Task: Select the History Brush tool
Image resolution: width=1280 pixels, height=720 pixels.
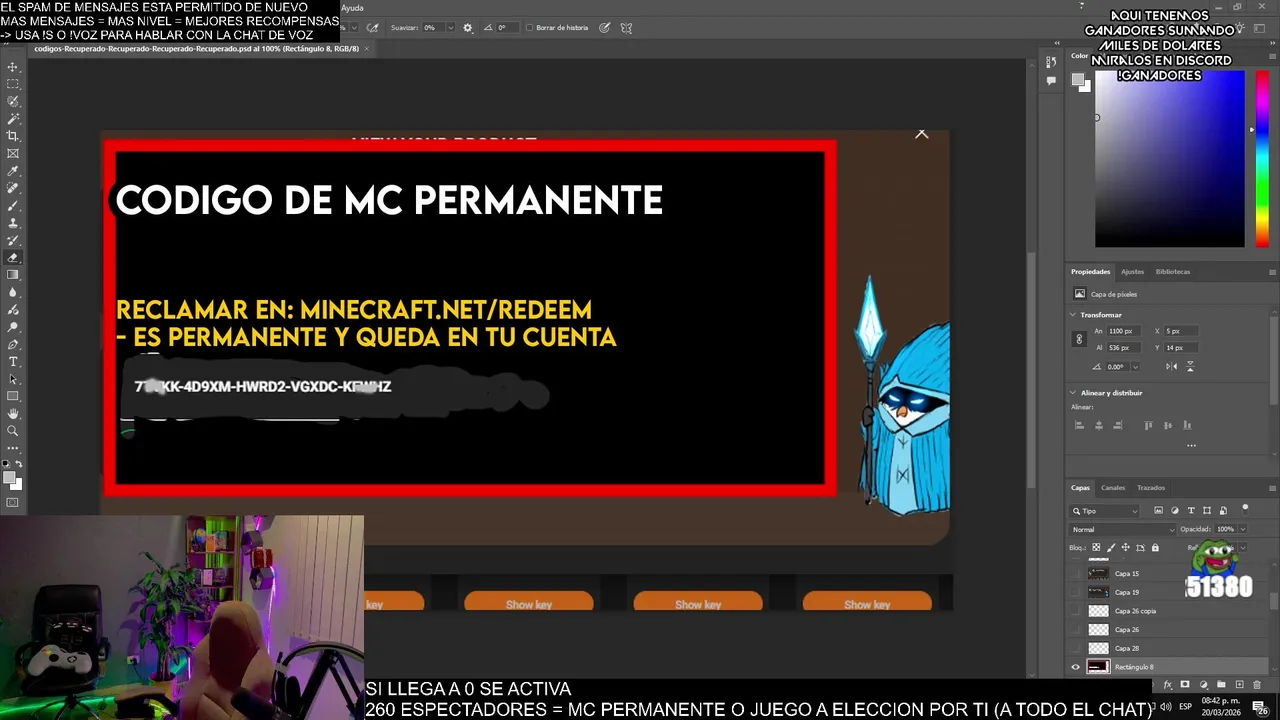Action: click(13, 240)
